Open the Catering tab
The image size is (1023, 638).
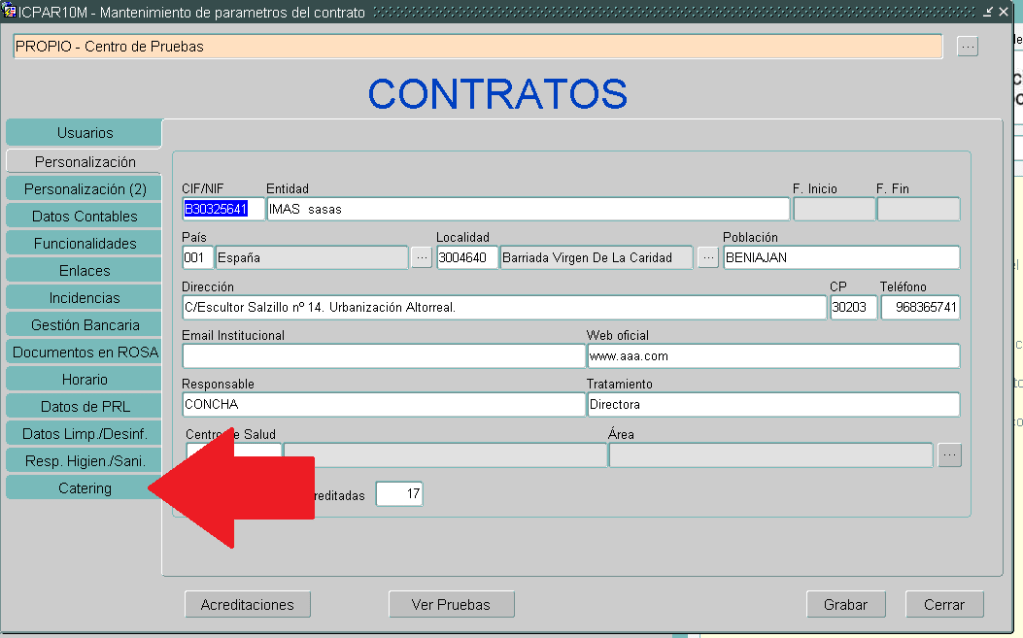click(84, 488)
